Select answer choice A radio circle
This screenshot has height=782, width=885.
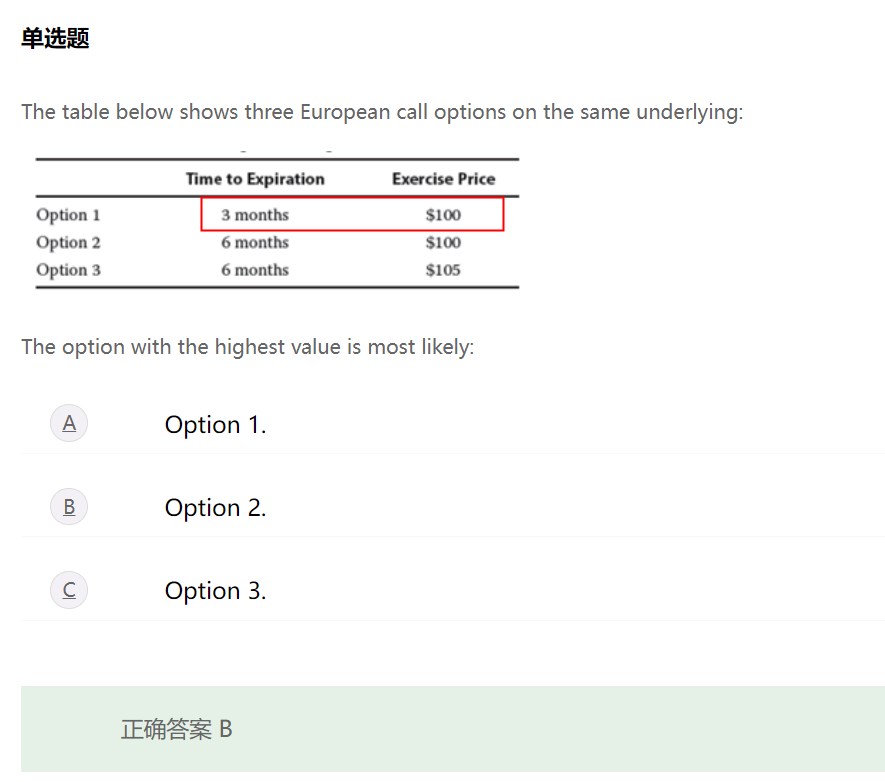69,423
